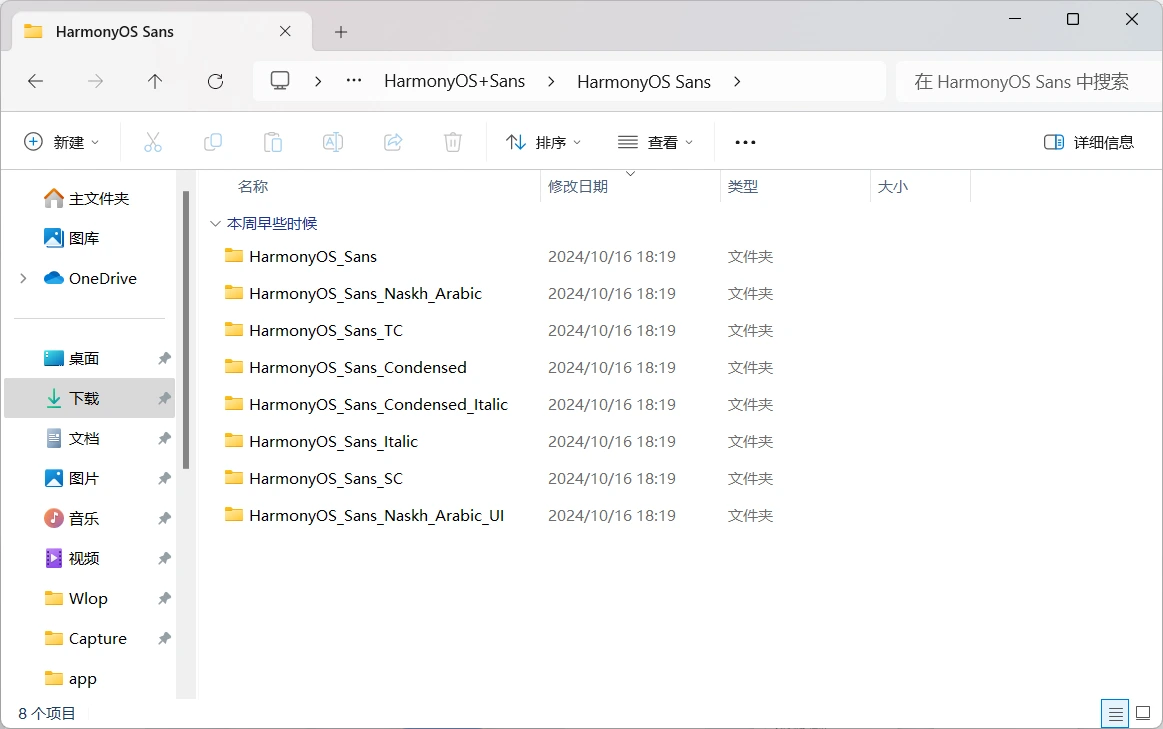Select the HarmonyOS_Sans_Naskh_Arabic_UI folder
This screenshot has height=729, width=1163.
pos(376,516)
